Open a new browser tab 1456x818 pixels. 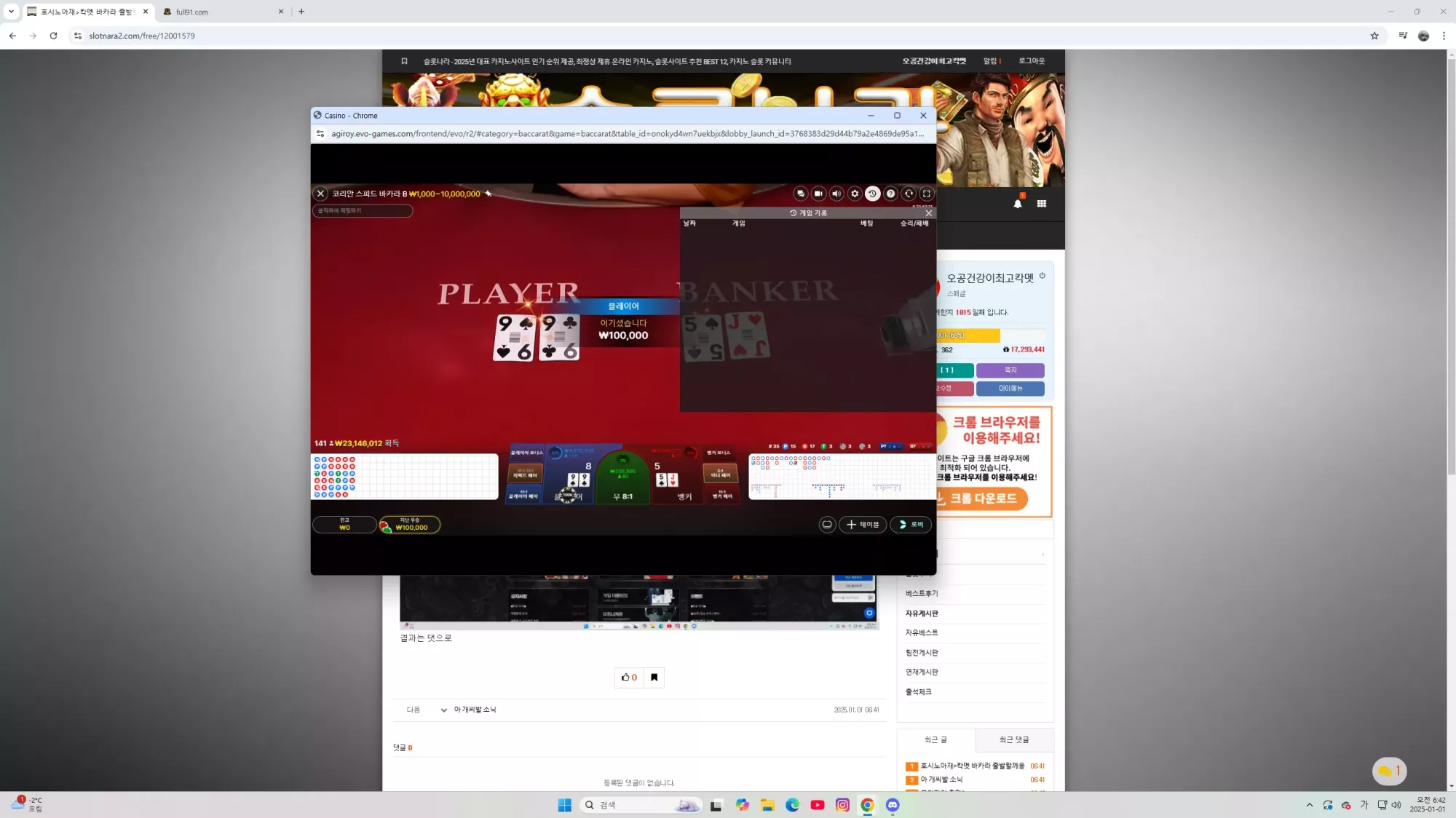pos(301,12)
